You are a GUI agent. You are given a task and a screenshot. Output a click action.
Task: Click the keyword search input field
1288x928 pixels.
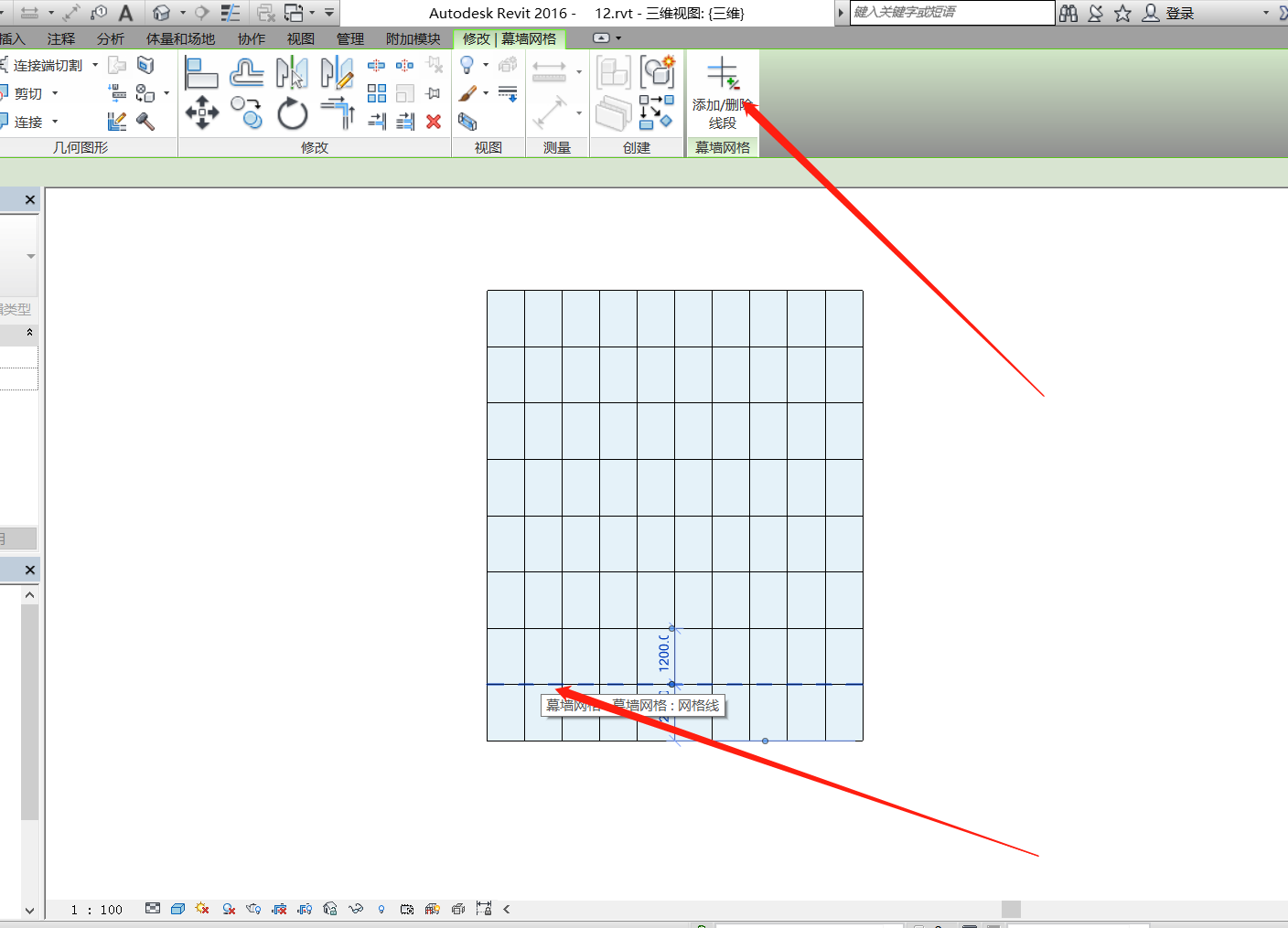[951, 13]
